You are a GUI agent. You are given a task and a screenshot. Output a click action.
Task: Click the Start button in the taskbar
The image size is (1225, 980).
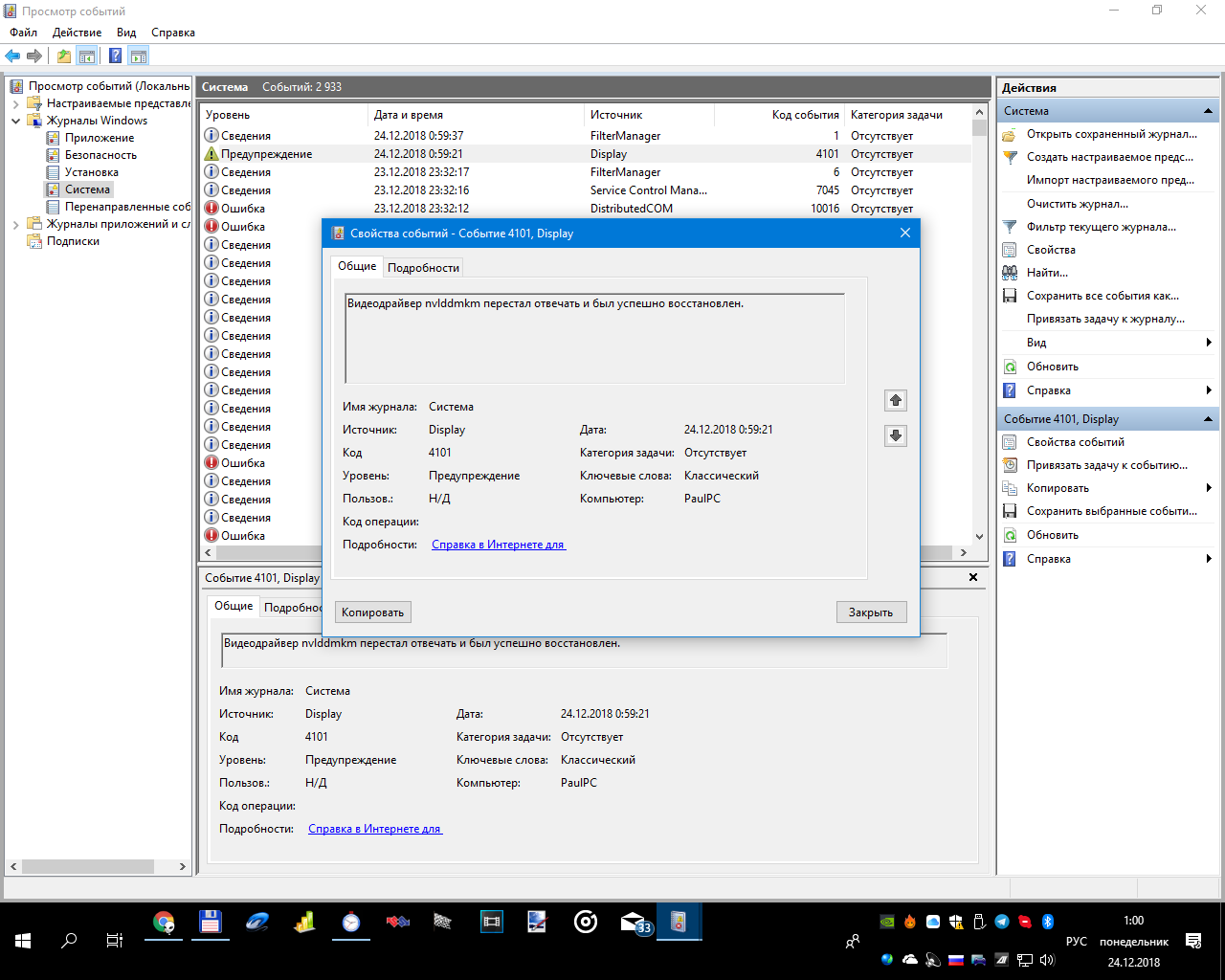tap(23, 941)
